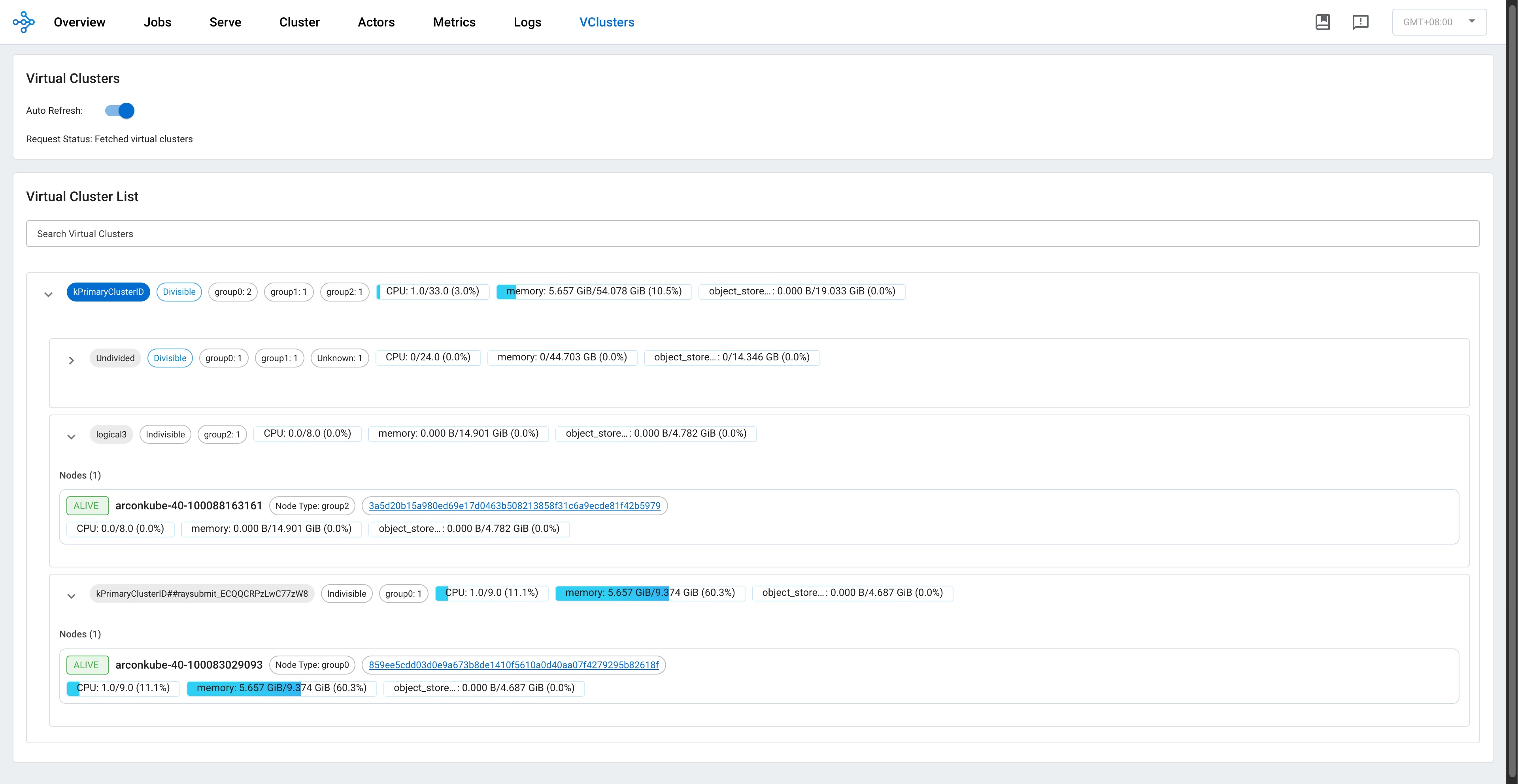The height and width of the screenshot is (784, 1518).
Task: Open the GMT+08:00 timezone dropdown
Action: [1439, 22]
